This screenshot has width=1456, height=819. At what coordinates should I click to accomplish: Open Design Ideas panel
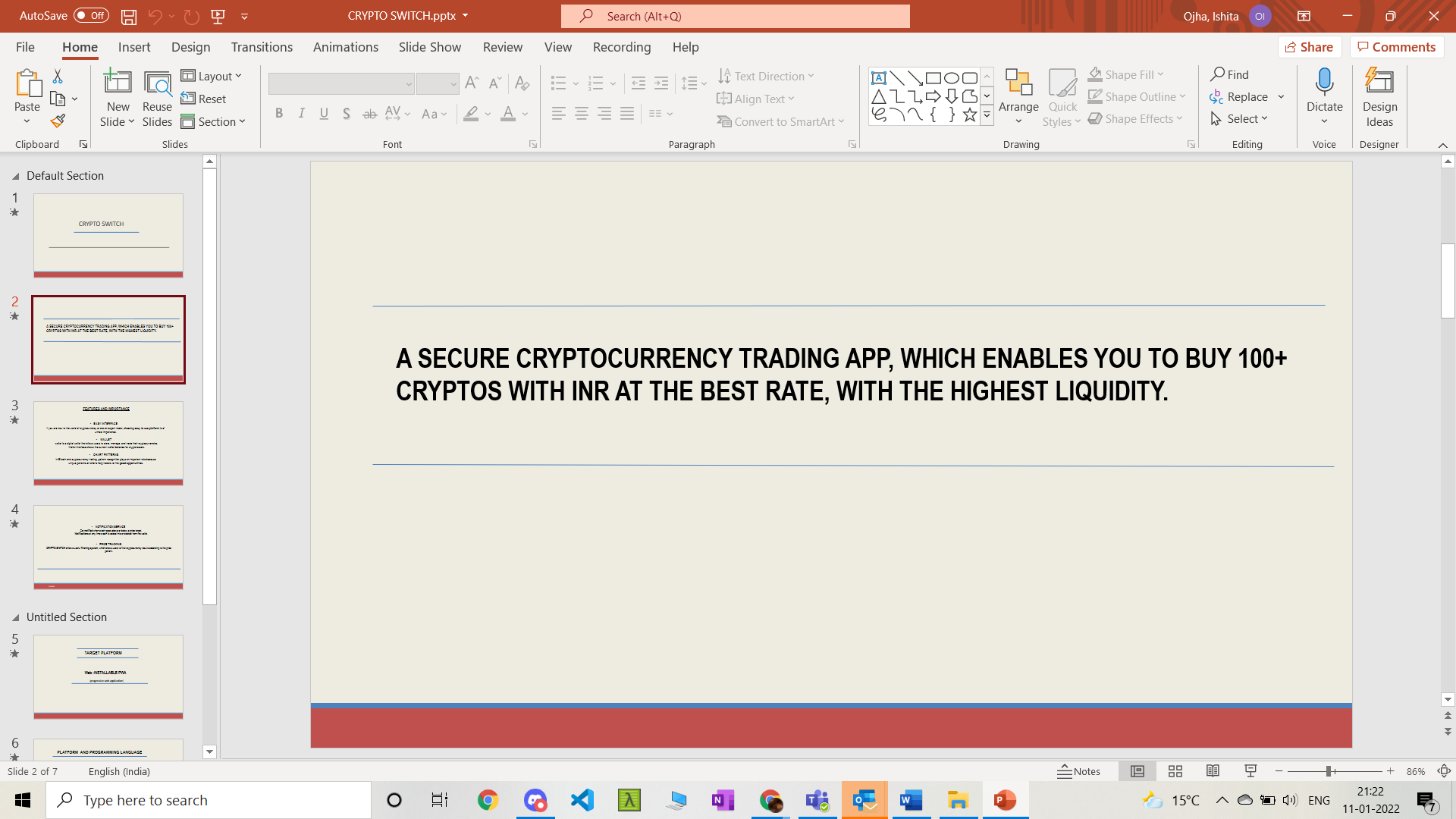(1379, 99)
